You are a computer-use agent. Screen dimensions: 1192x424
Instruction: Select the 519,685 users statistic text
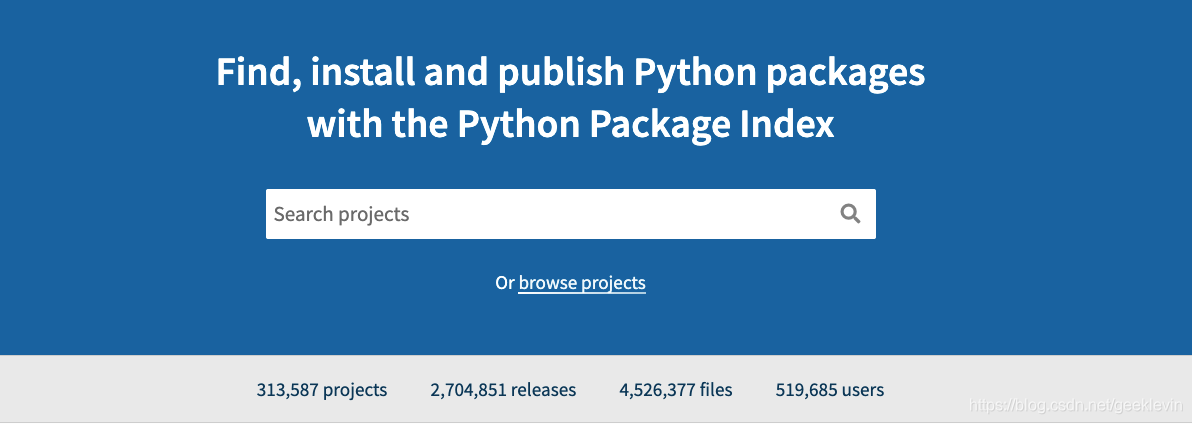tap(829, 390)
